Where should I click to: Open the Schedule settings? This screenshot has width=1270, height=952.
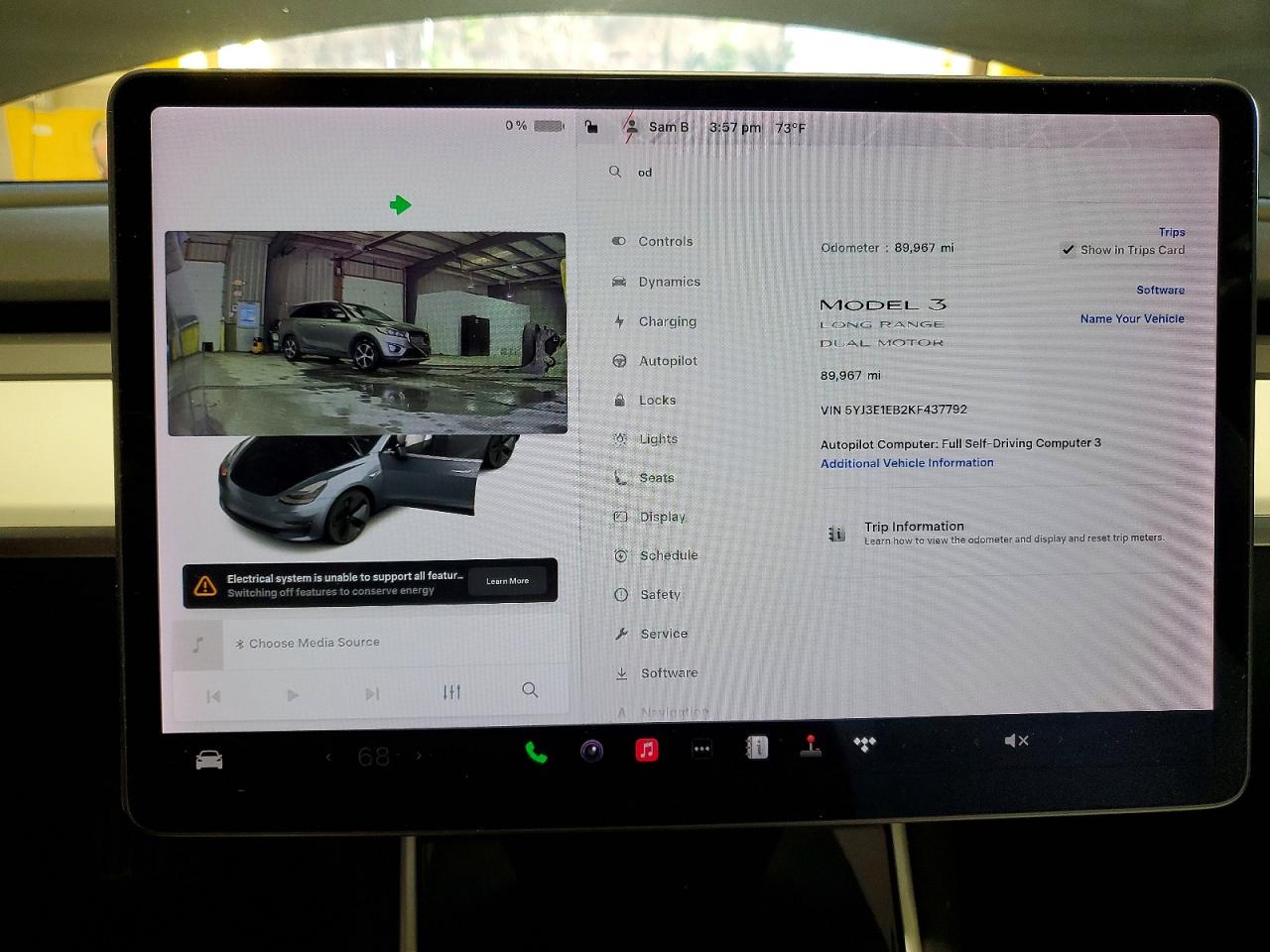pos(656,555)
